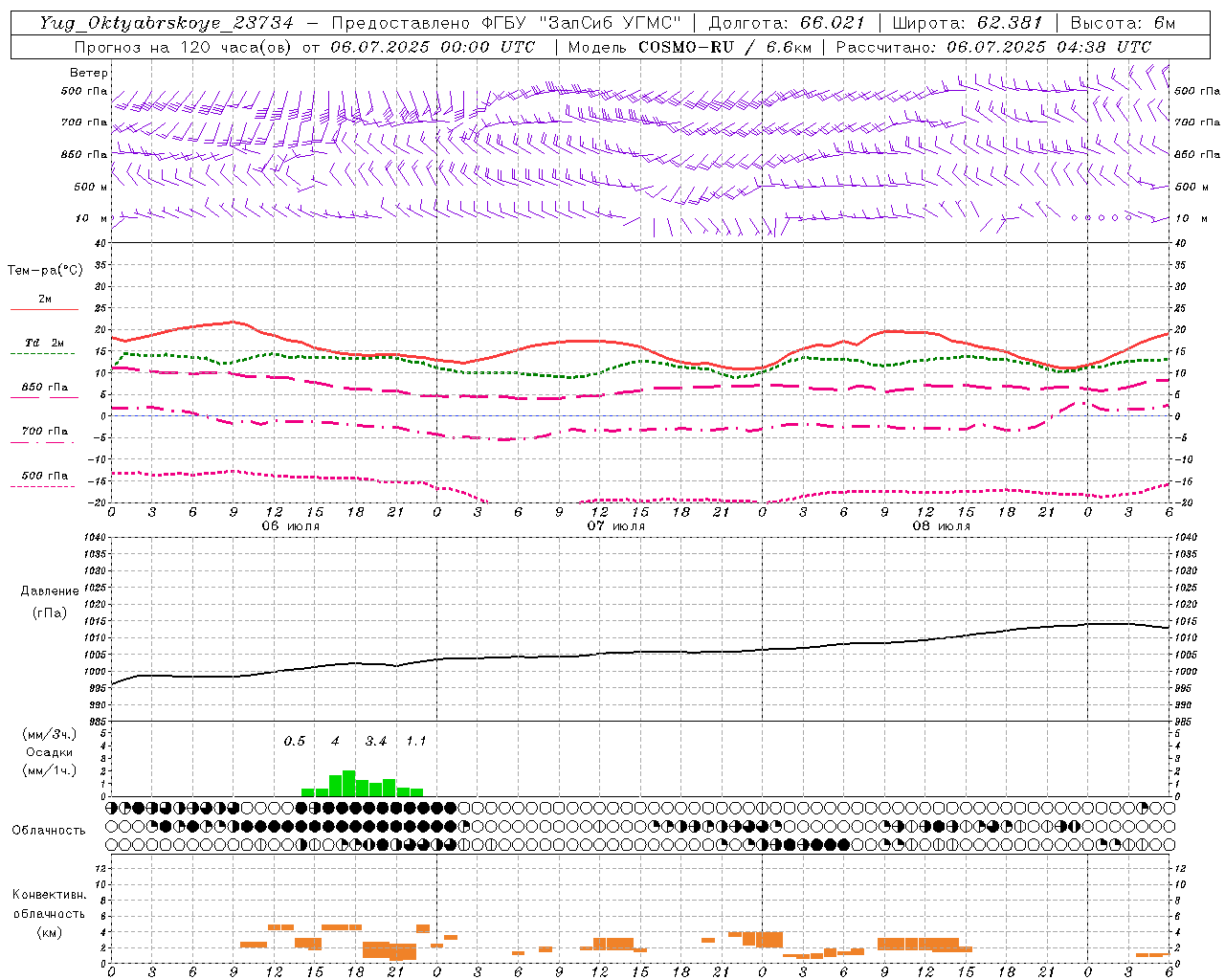Click the pink dash-dot sample under 700 гПа
The height and width of the screenshot is (980, 1225).
pos(43,442)
